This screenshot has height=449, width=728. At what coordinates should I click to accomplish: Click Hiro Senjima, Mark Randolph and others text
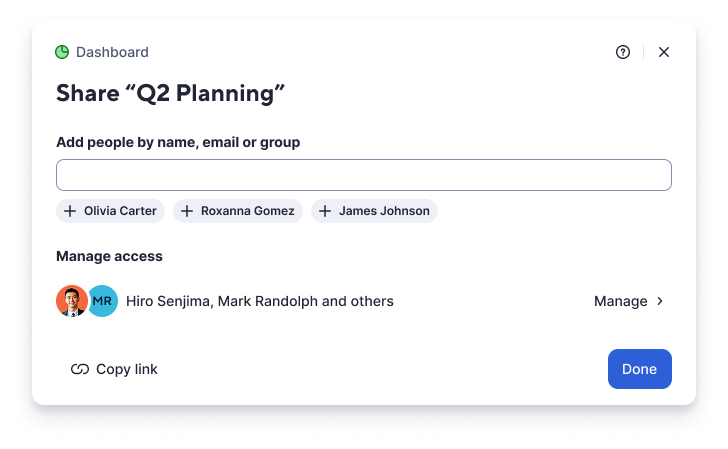coord(260,301)
